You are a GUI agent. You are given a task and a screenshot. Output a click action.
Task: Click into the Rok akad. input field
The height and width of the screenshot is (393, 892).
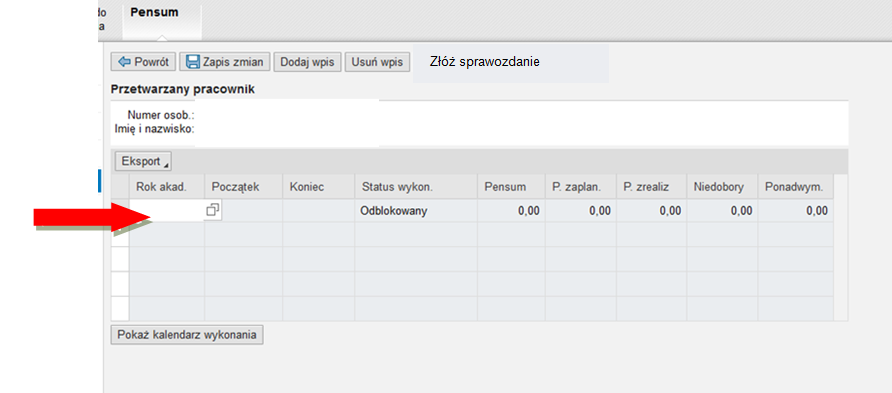[167, 210]
